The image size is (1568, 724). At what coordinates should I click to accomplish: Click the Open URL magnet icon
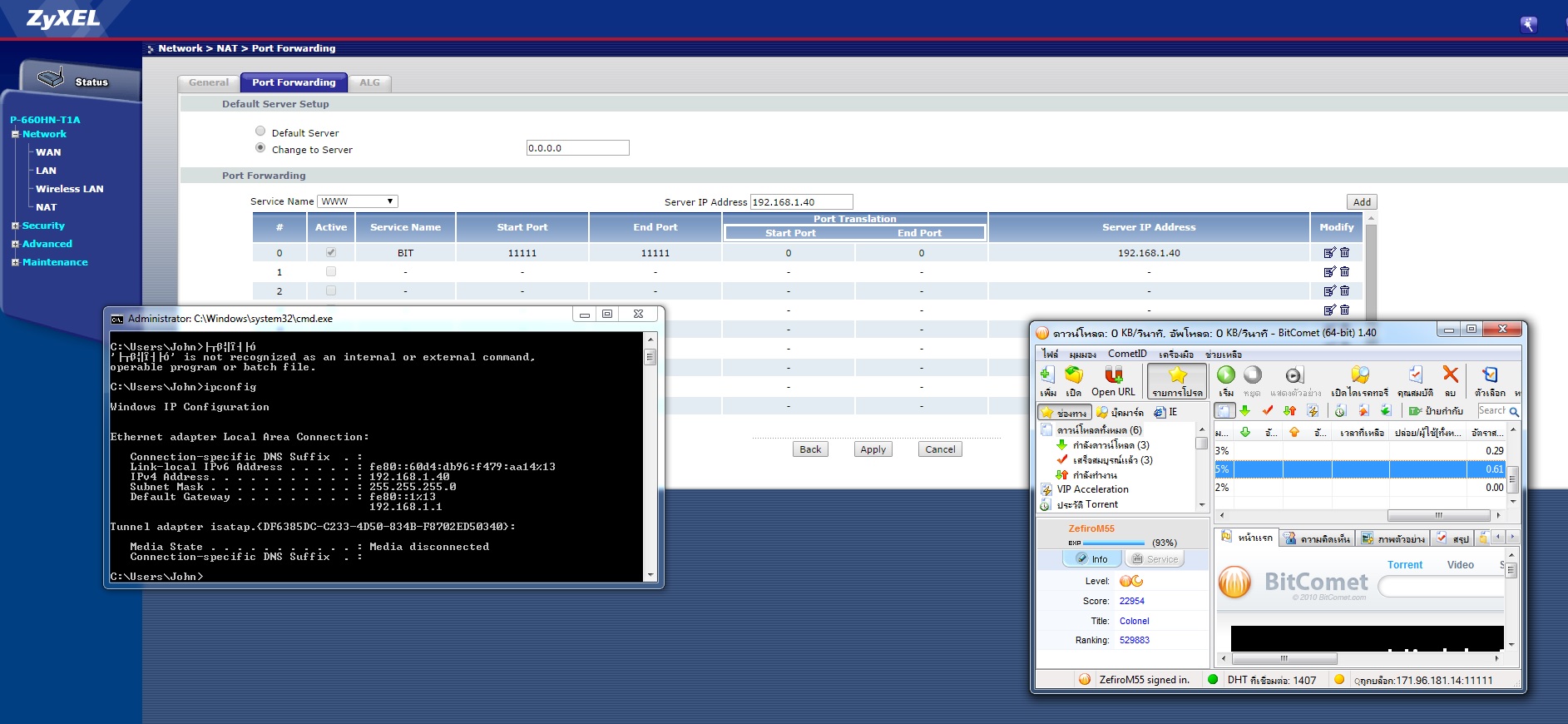pos(1113,374)
